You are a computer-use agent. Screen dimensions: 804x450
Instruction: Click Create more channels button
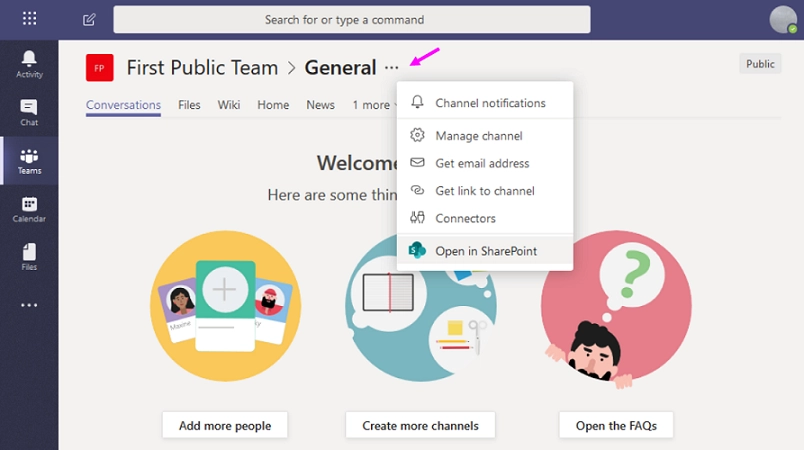tap(420, 425)
